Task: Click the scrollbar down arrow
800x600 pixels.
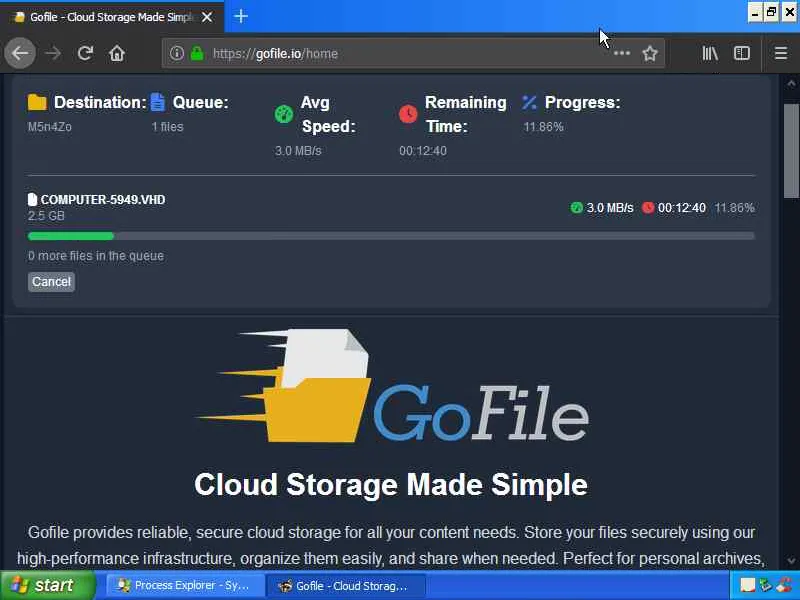Action: coord(791,560)
